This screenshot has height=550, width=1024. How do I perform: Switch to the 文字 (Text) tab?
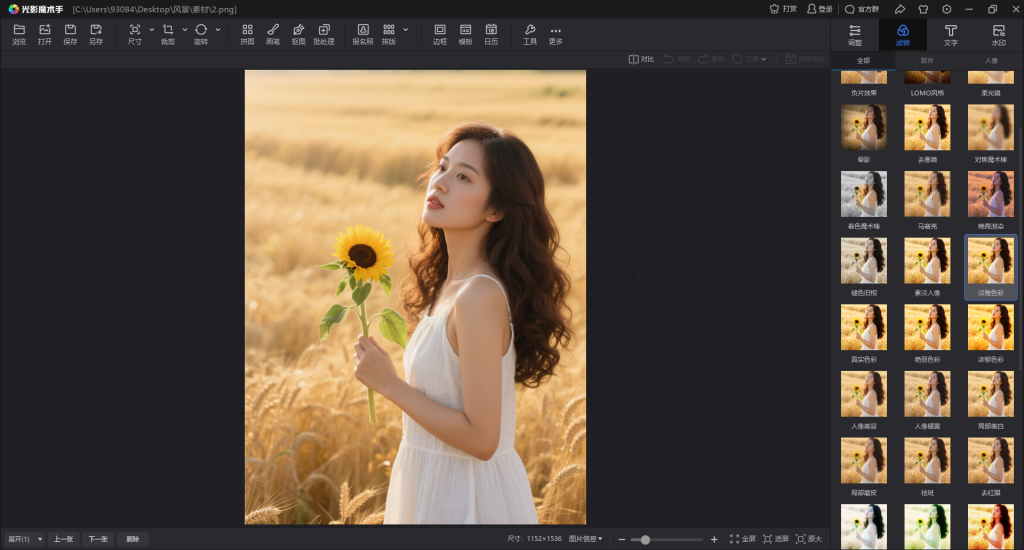(x=950, y=35)
